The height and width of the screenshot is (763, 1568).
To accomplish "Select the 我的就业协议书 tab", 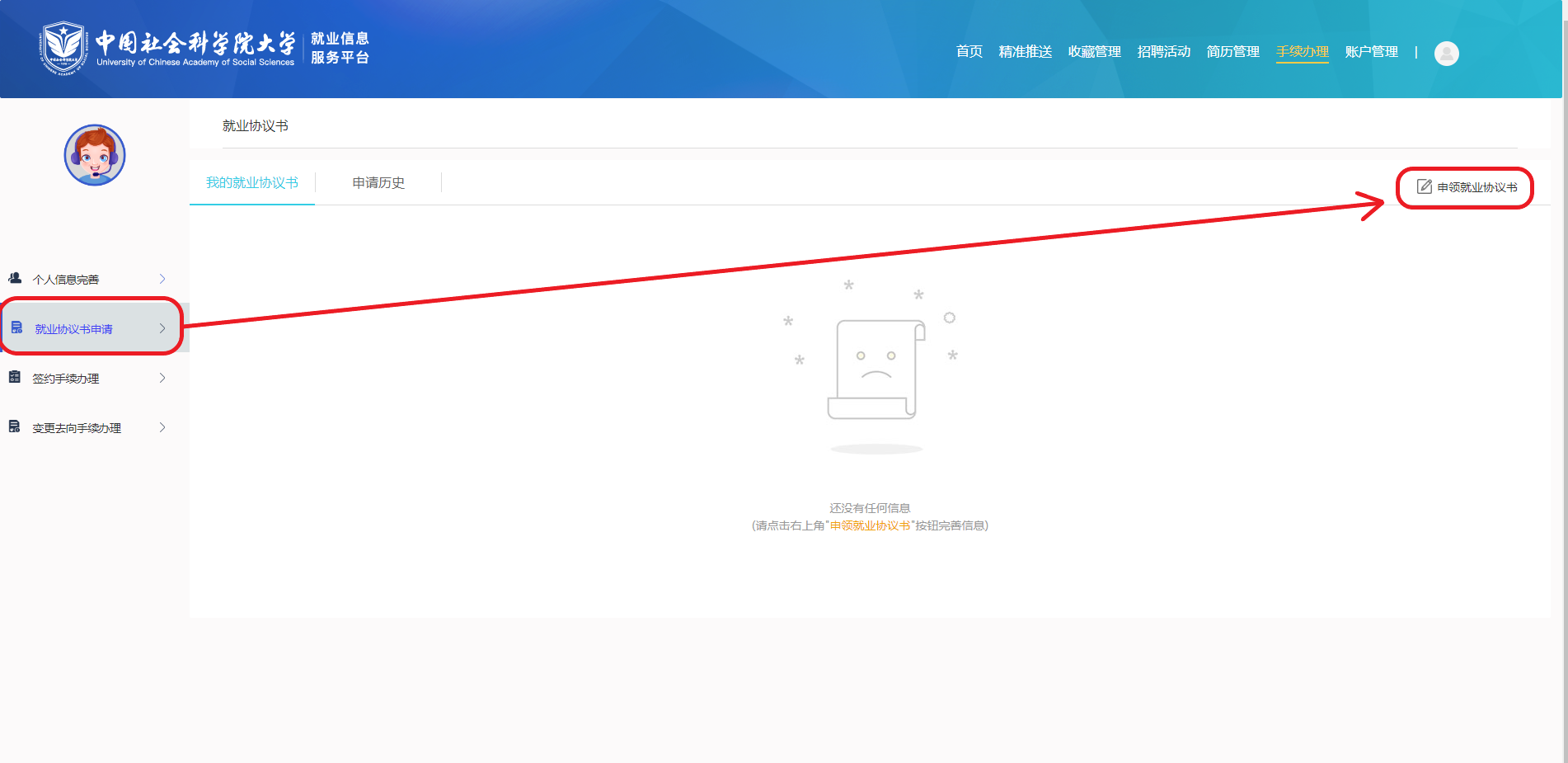I will [252, 183].
